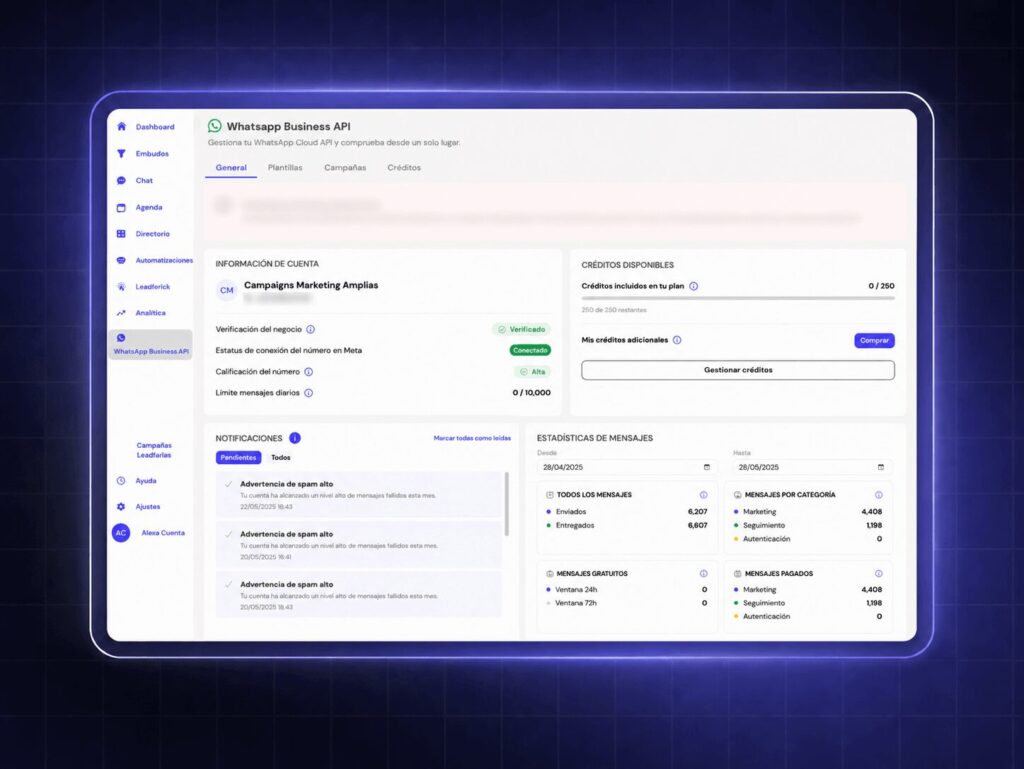Switch to the Plantillas tab

point(285,168)
